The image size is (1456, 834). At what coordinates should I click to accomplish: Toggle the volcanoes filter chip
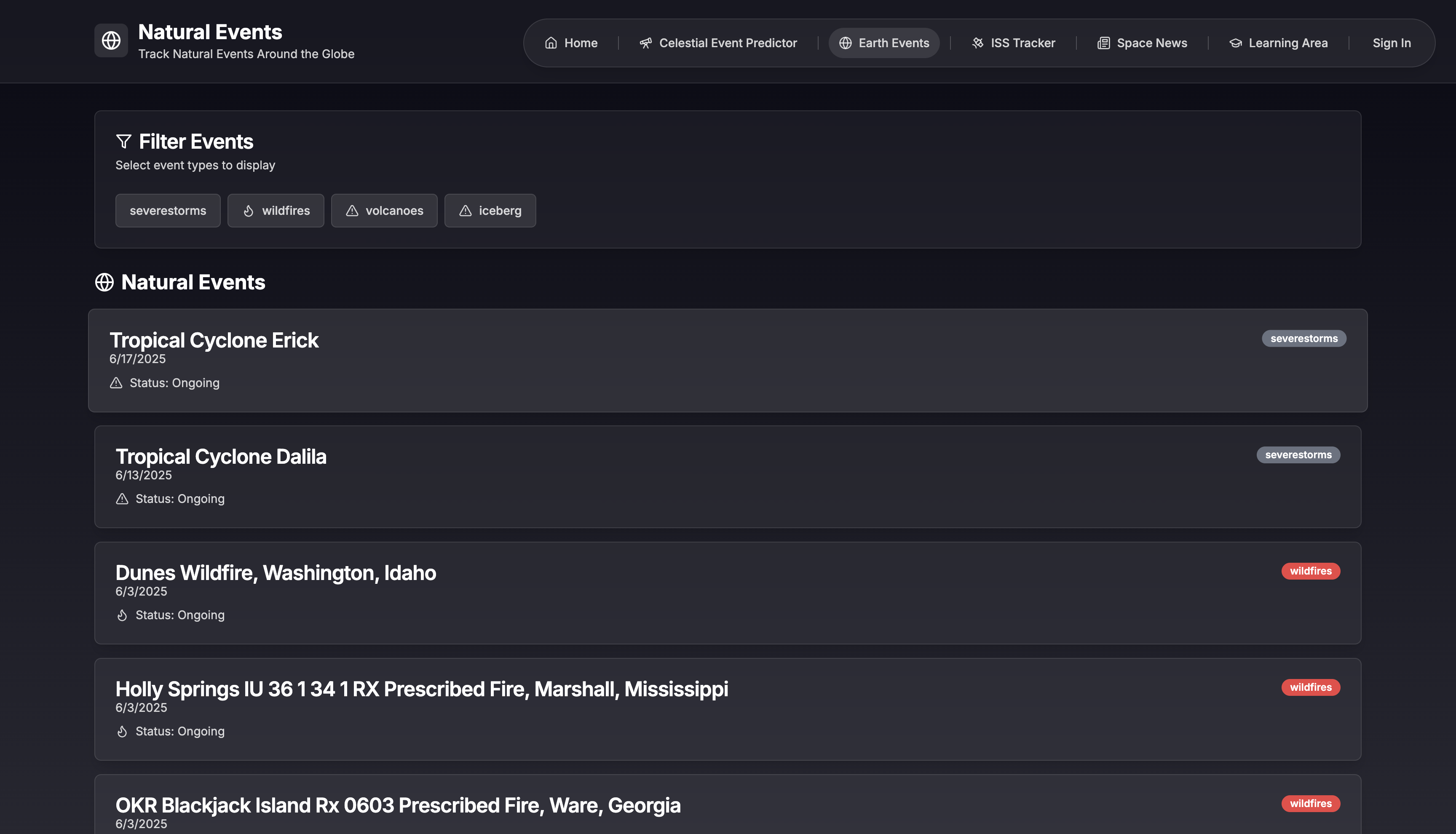click(x=384, y=211)
